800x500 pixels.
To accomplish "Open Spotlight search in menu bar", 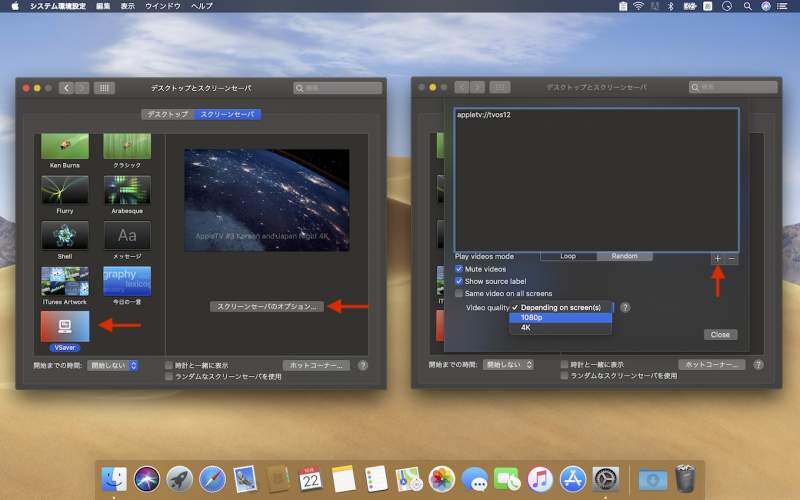I will click(x=747, y=6).
